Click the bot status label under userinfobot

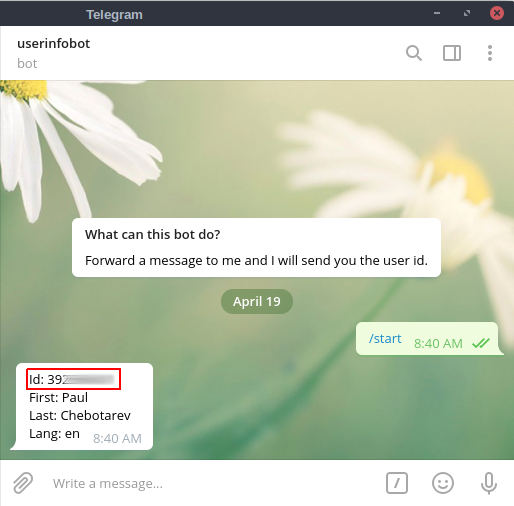tap(27, 63)
